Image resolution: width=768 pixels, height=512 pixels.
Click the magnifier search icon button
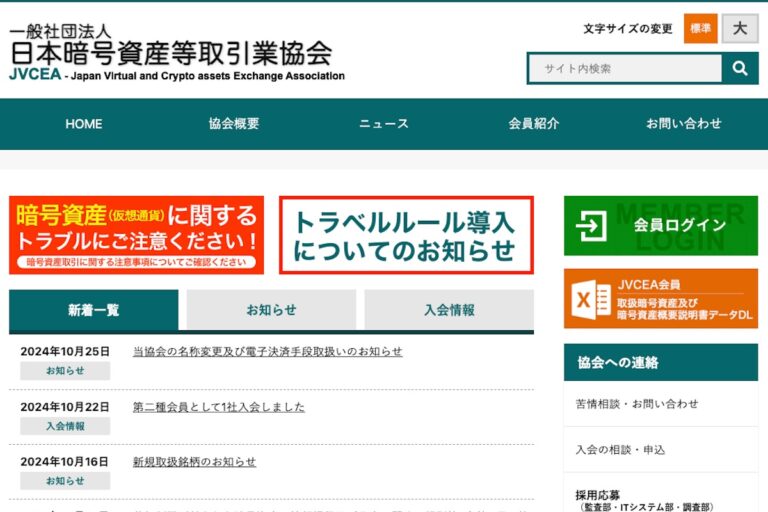pos(740,68)
